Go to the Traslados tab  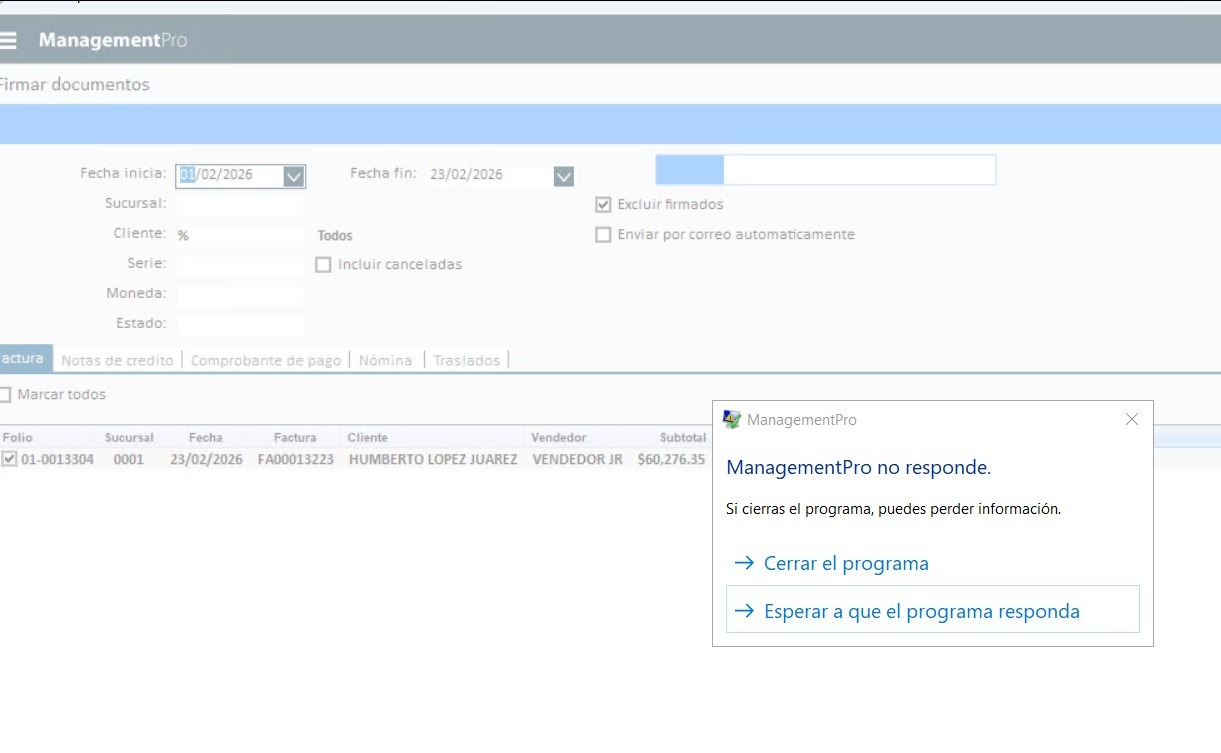(466, 360)
